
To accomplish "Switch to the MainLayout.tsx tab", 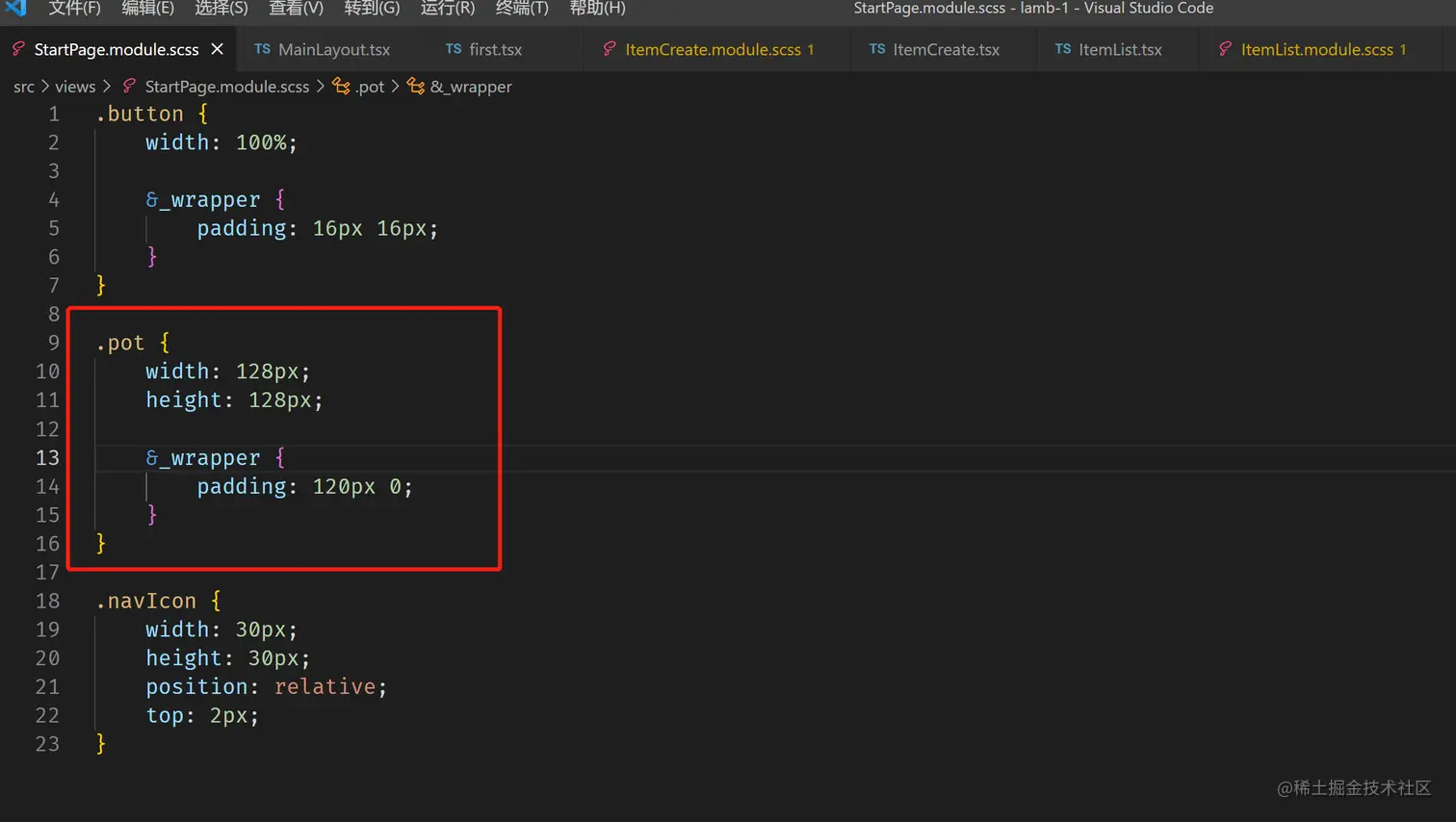I will point(334,50).
